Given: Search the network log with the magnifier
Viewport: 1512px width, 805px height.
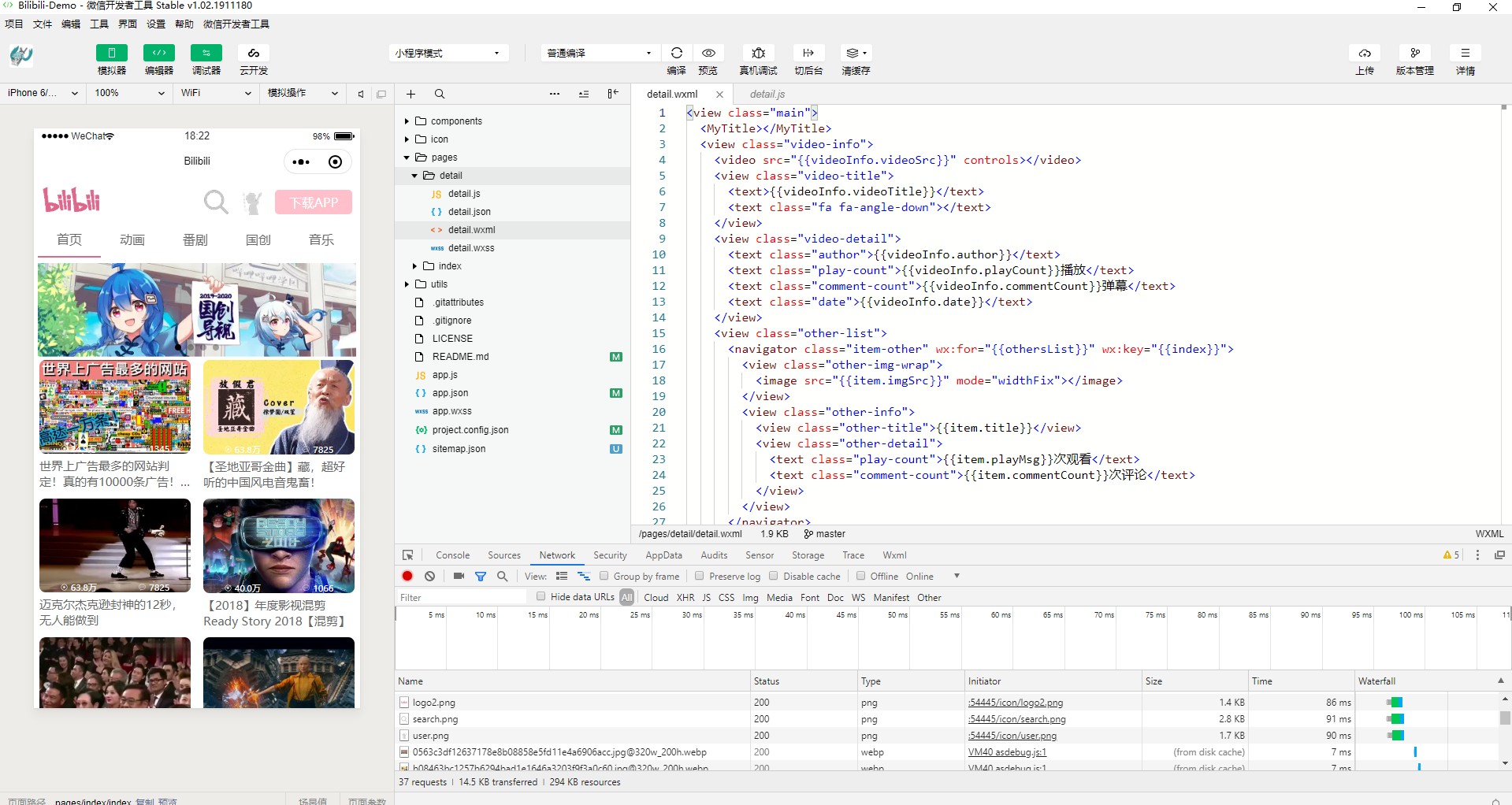Looking at the screenshot, I should (x=503, y=577).
